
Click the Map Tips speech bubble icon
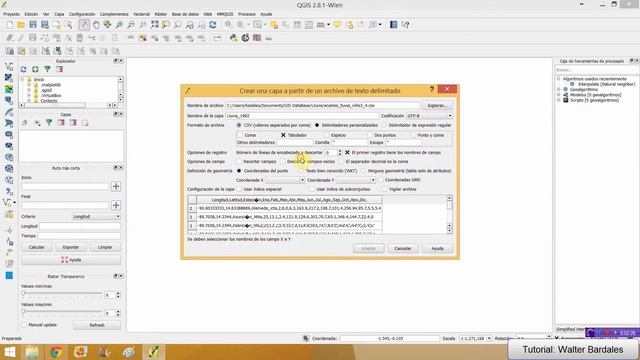[x=337, y=25]
